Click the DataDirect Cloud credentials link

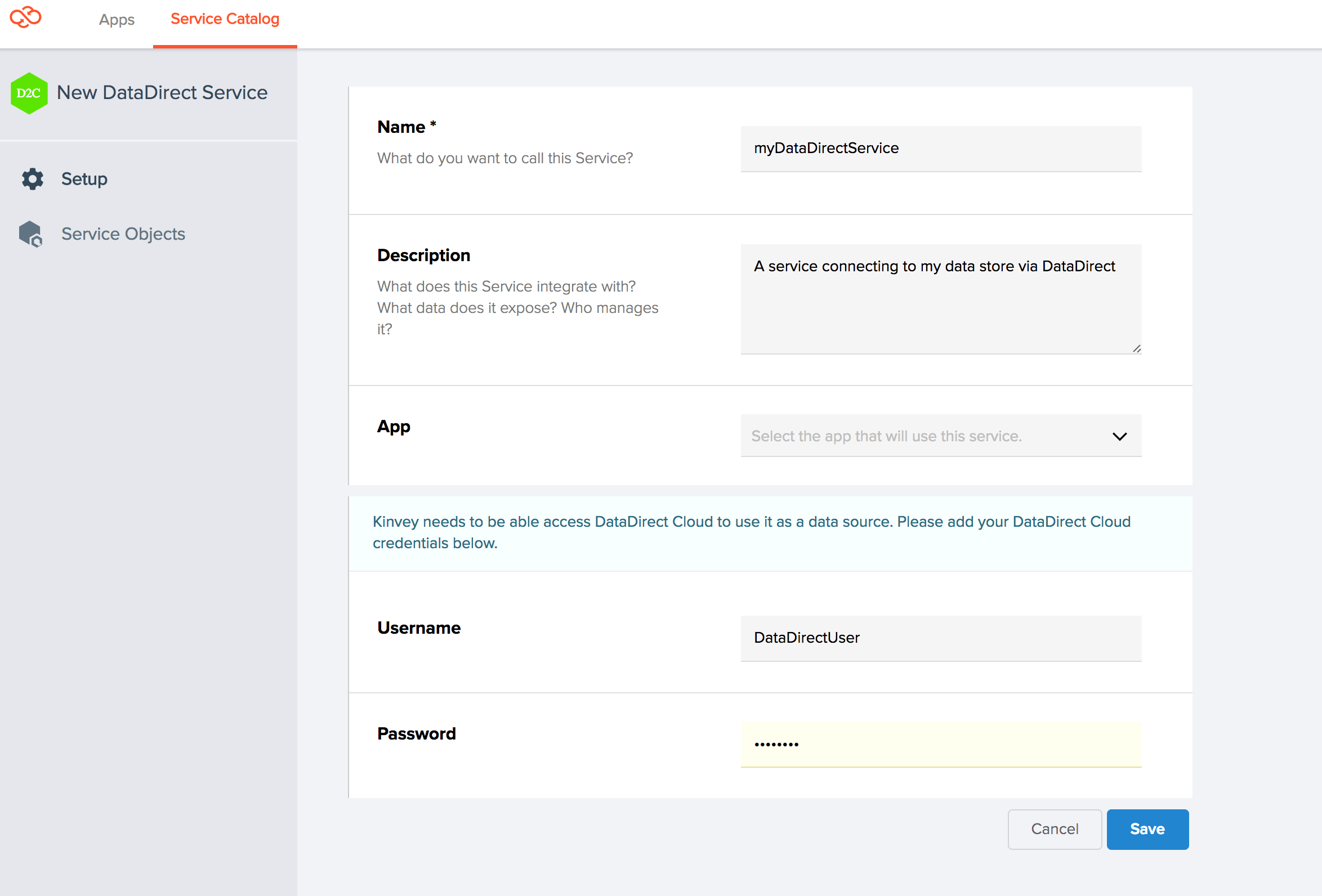[x=751, y=532]
